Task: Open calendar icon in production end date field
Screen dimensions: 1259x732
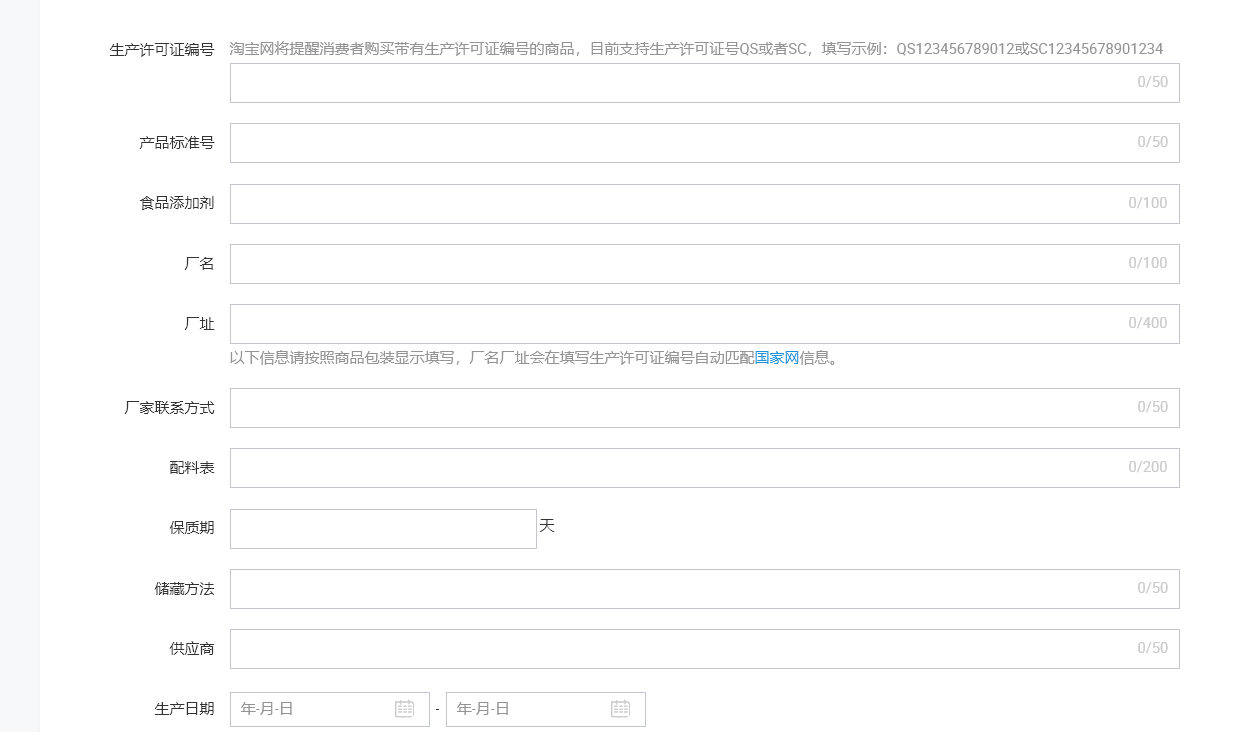Action: [620, 709]
